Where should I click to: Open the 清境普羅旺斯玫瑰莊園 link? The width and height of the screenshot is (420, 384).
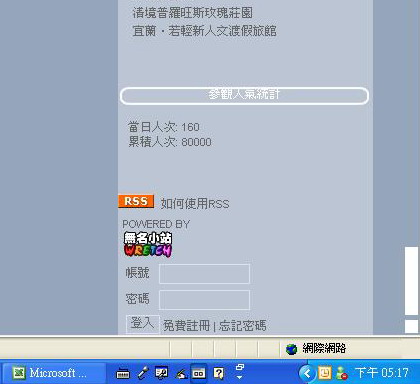click(x=193, y=13)
